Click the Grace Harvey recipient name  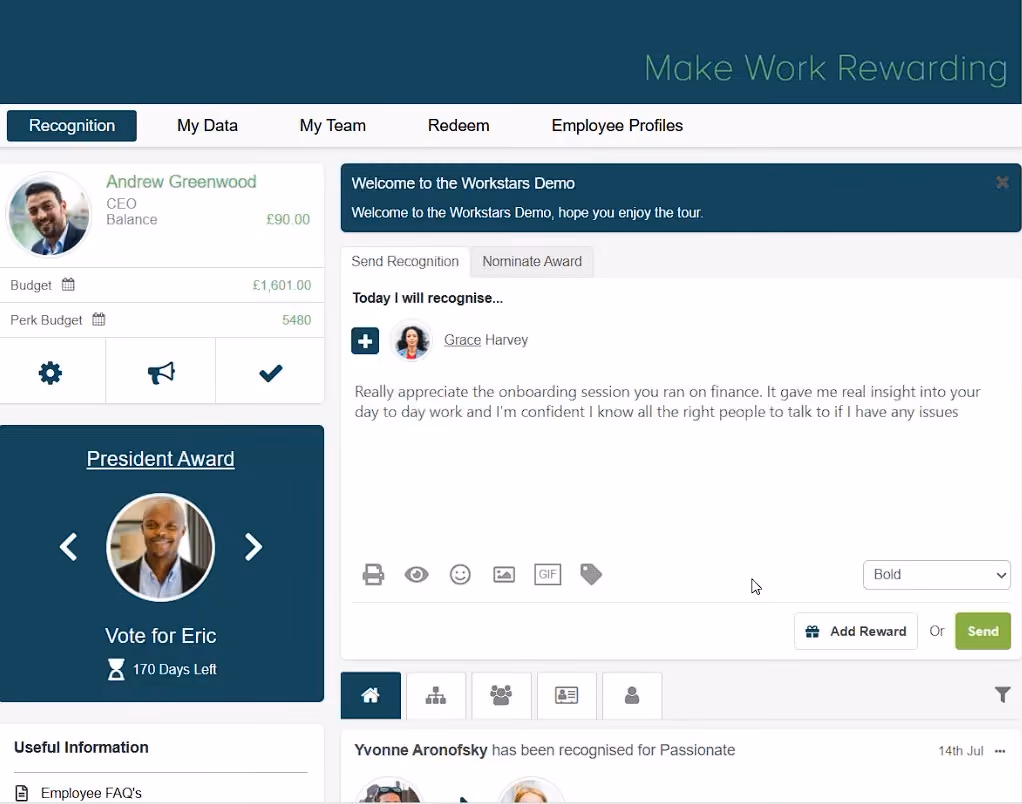coord(486,340)
